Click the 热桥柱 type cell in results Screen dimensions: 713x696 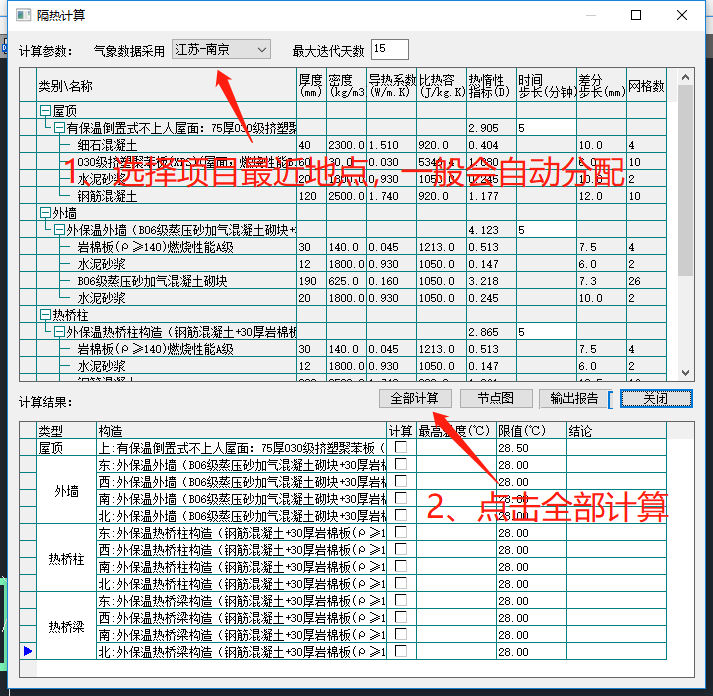66,558
